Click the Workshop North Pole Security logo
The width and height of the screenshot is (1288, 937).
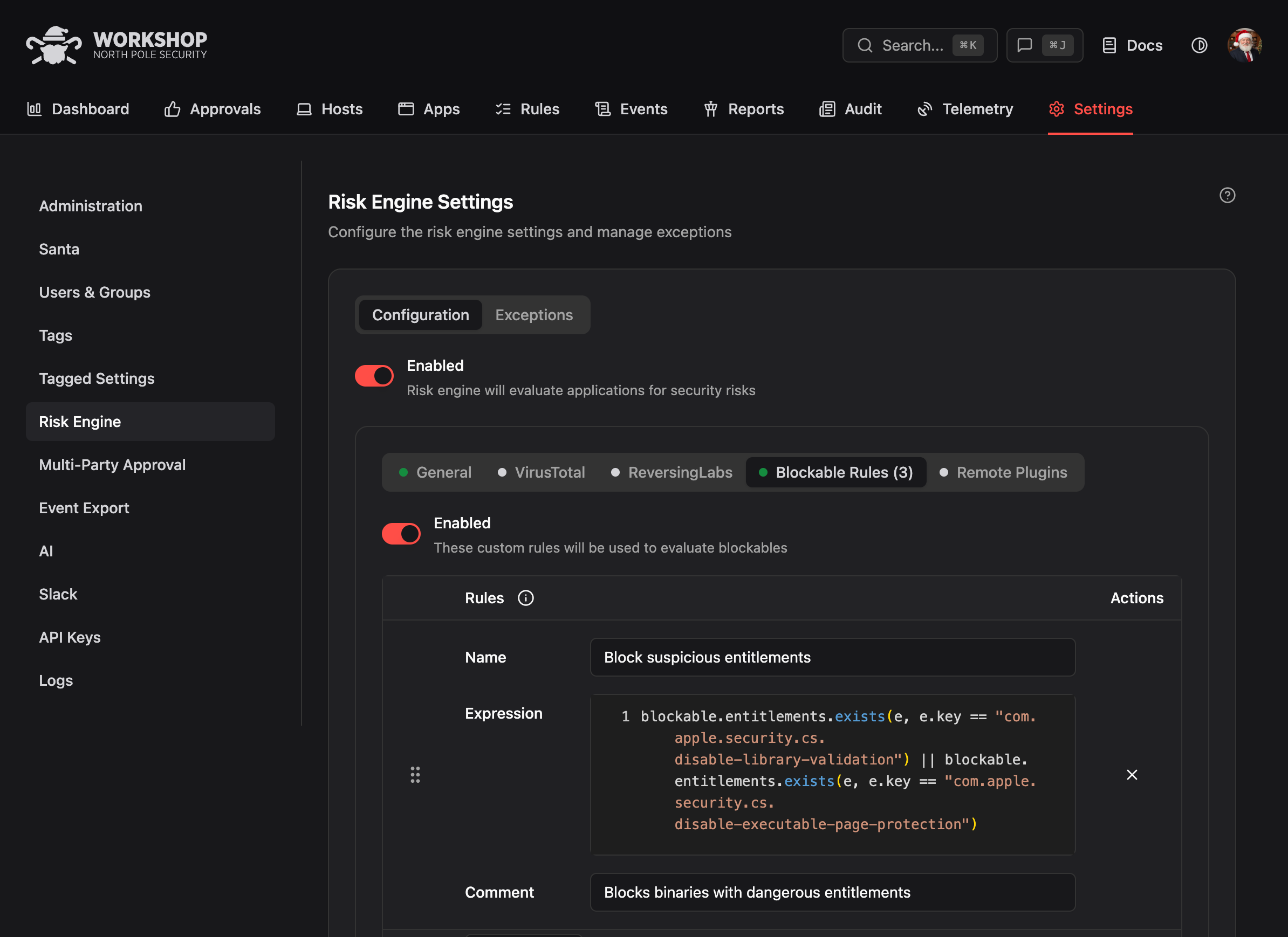tap(117, 45)
